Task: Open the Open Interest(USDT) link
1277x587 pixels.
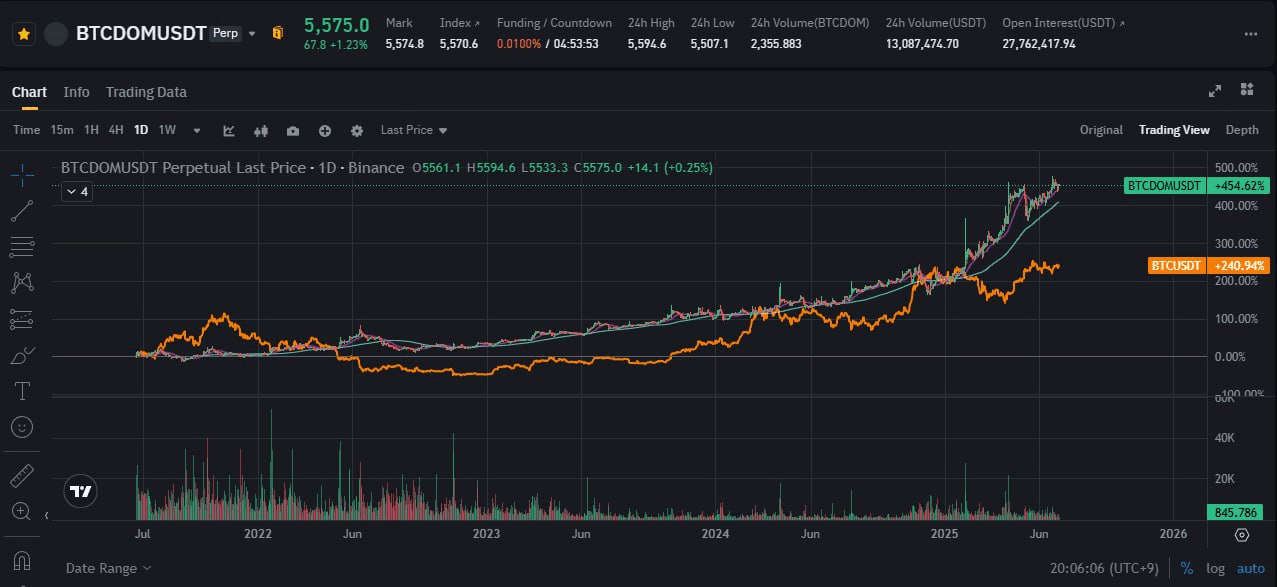Action: point(1063,23)
